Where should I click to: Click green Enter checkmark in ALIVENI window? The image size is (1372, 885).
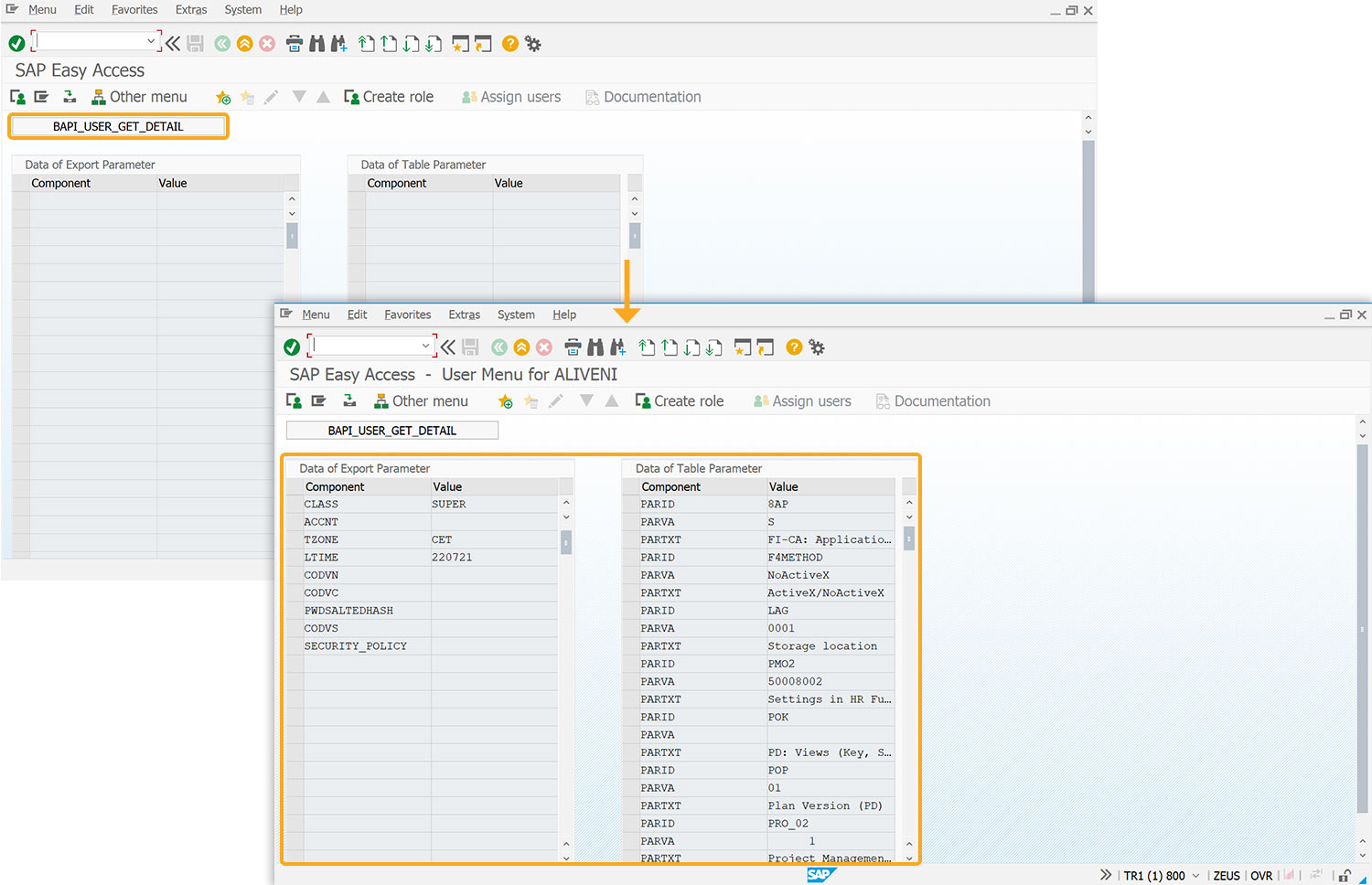pos(292,347)
